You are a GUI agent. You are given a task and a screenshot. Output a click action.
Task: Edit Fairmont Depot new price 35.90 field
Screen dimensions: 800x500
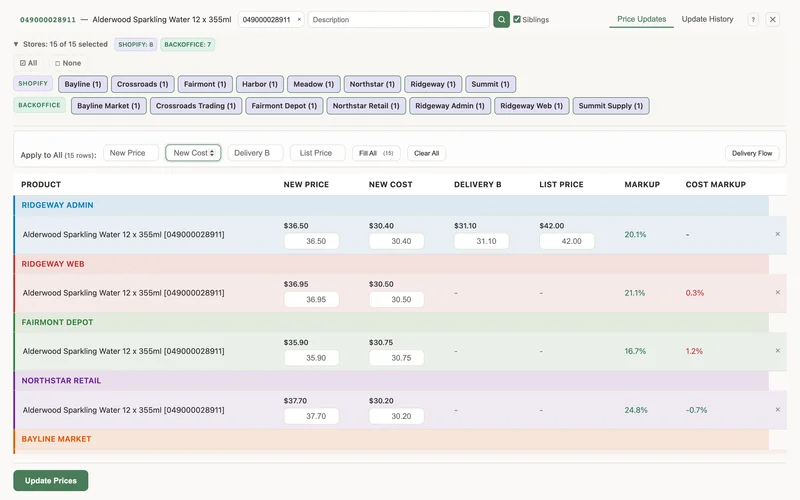[x=311, y=358]
